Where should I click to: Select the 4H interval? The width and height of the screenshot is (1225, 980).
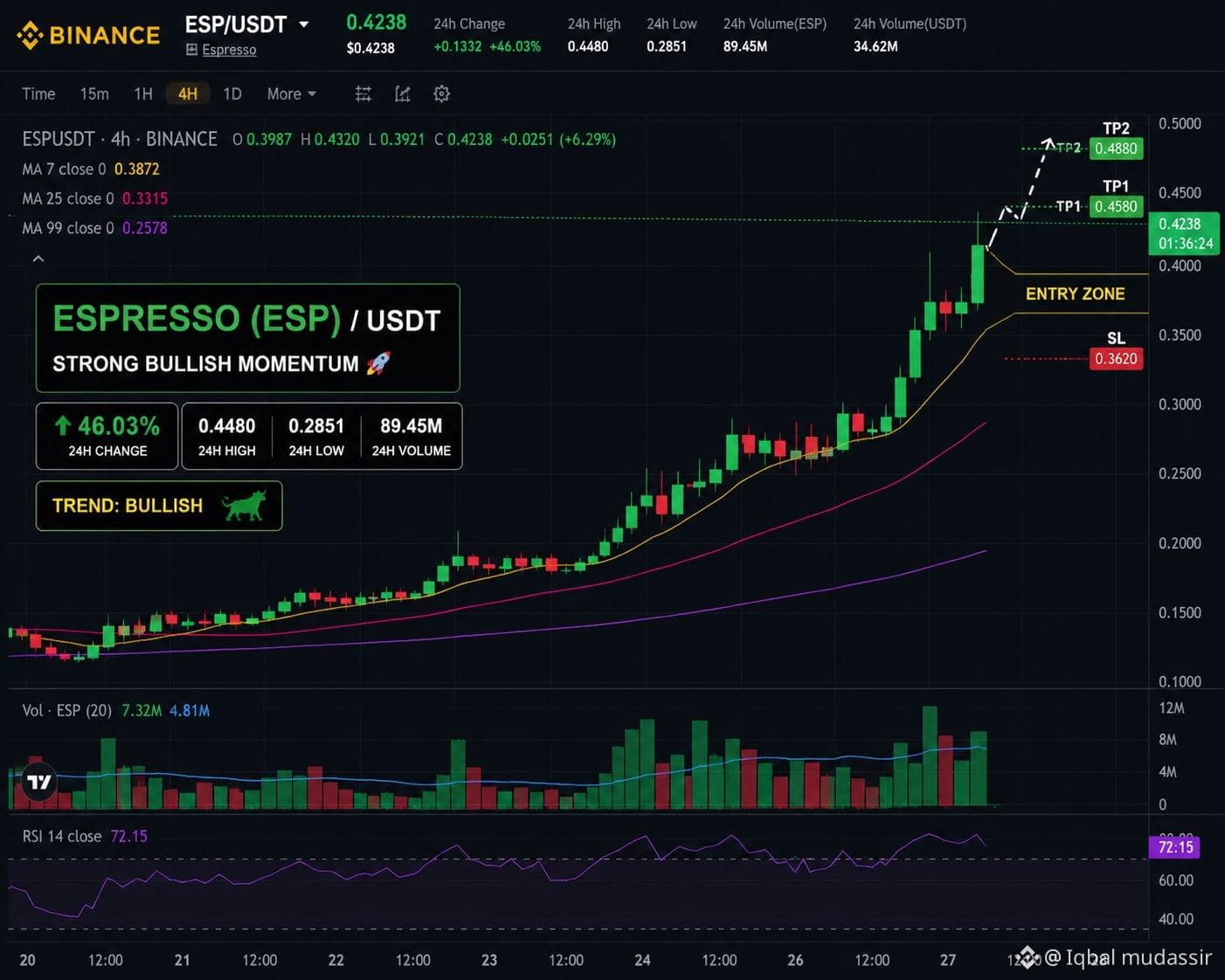(188, 93)
